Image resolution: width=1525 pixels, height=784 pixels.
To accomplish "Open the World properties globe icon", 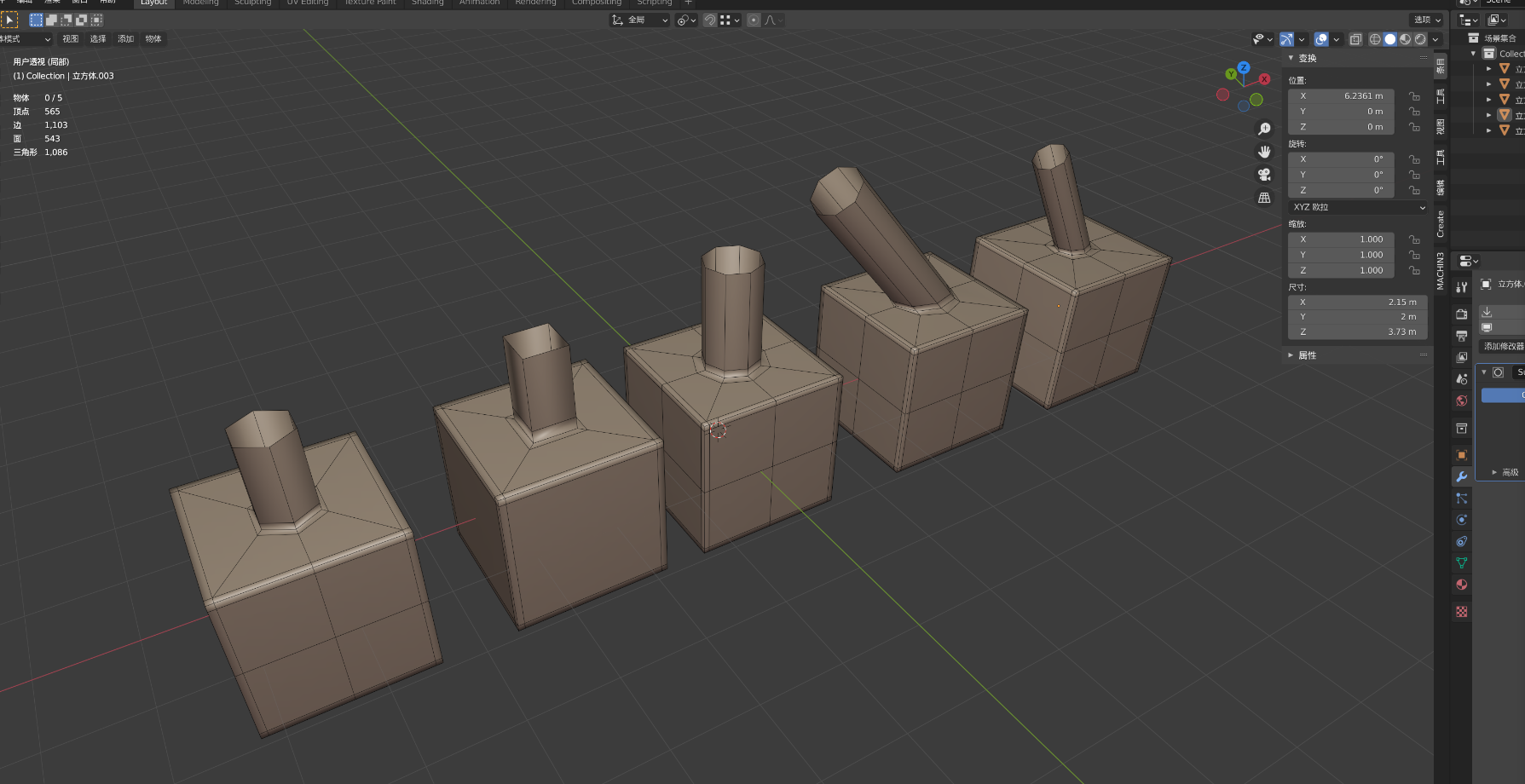I will pos(1462,401).
